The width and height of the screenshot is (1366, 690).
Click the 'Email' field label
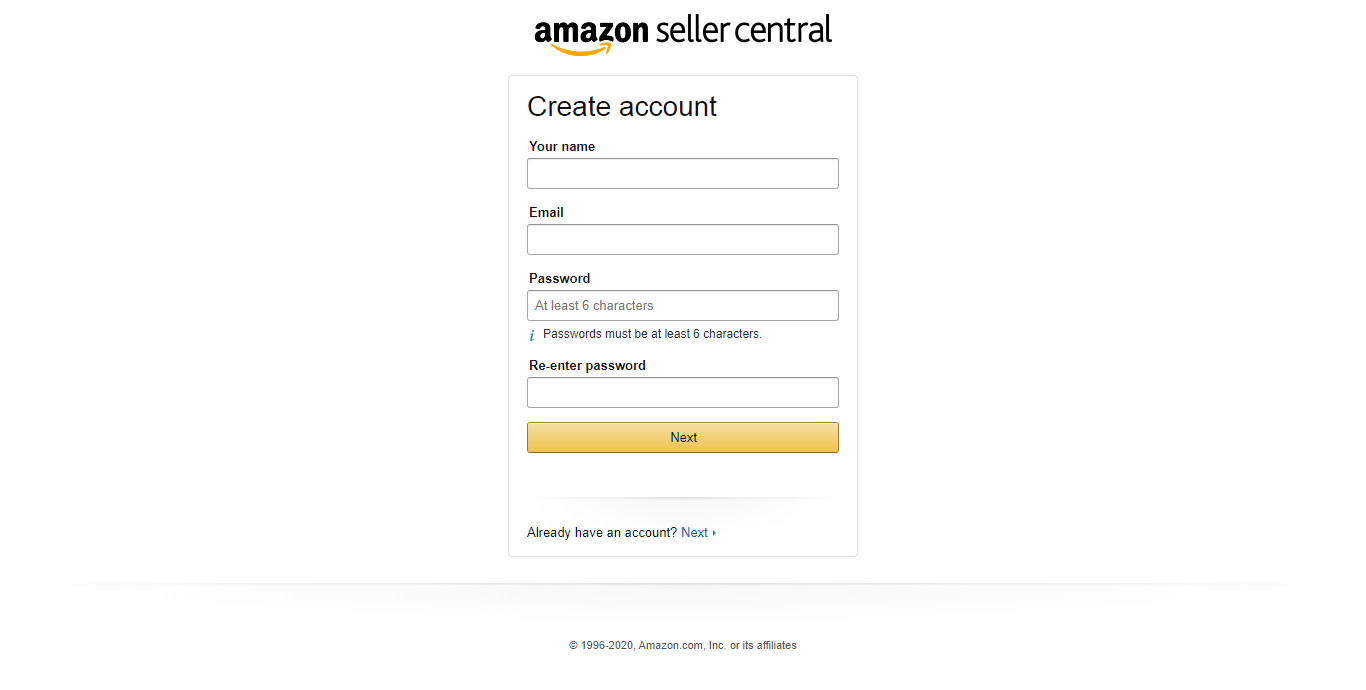pos(546,212)
